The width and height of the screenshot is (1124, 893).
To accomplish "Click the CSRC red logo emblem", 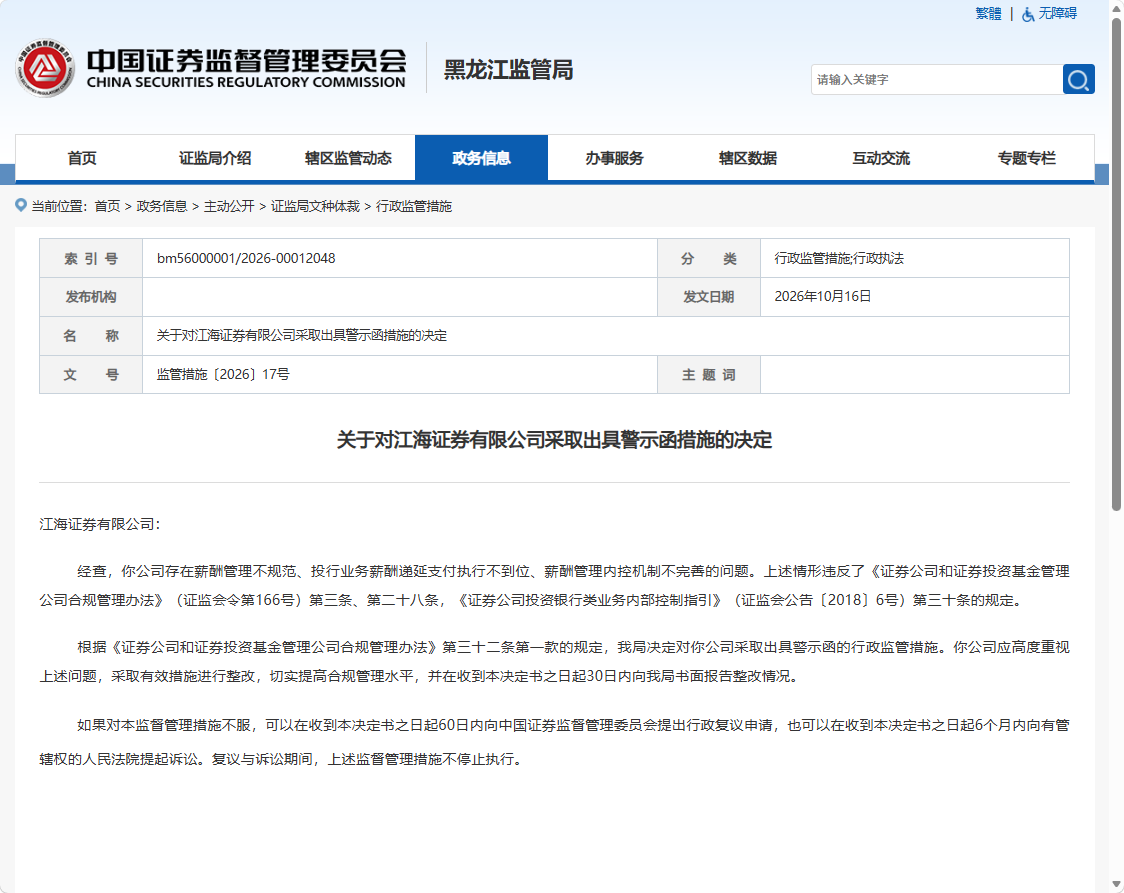I will coord(45,68).
